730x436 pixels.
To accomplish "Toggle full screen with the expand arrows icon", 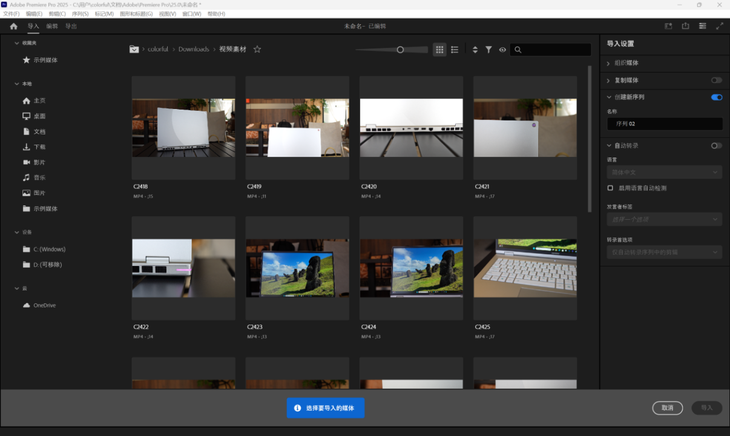I will click(x=719, y=26).
